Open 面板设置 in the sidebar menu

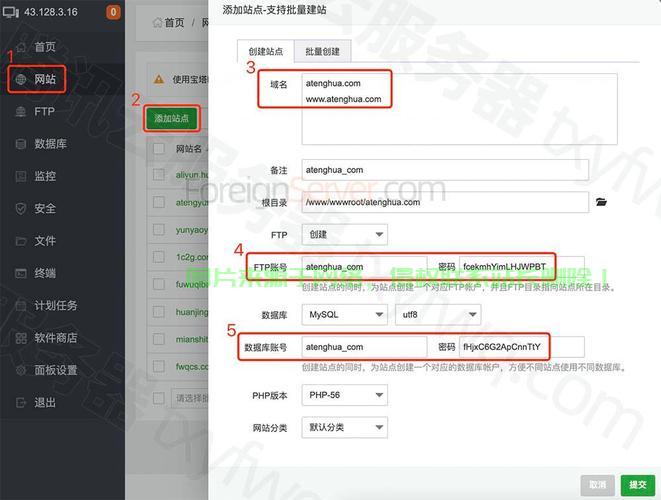pos(56,370)
